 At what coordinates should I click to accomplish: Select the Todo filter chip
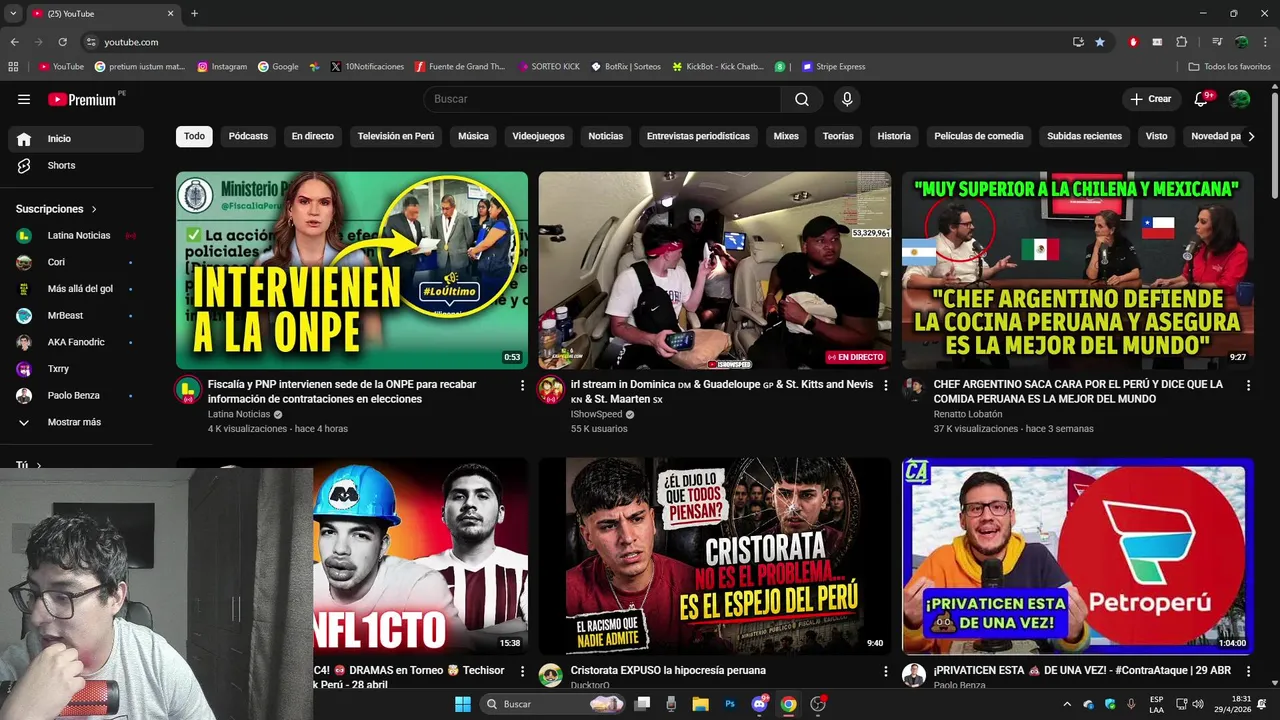[194, 136]
